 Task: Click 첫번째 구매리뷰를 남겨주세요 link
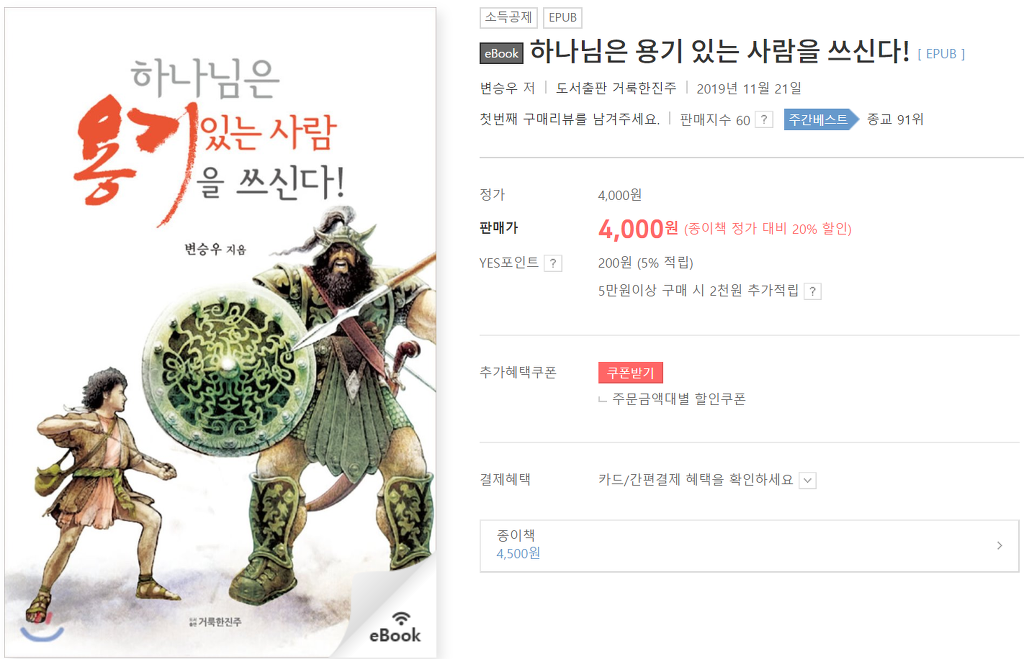569,120
